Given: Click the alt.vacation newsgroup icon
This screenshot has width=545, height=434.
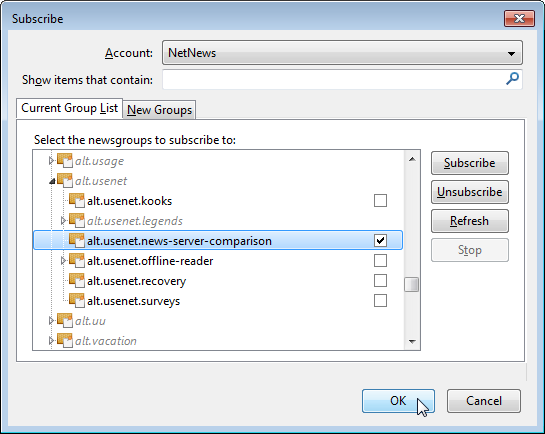Looking at the screenshot, I should tap(65, 341).
